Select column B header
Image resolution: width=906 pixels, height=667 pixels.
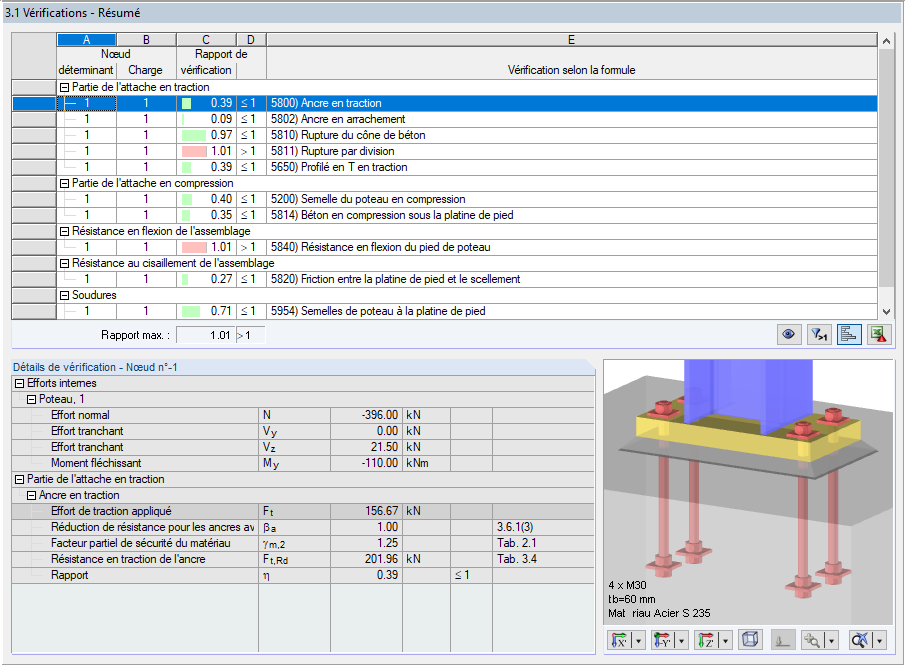coord(146,39)
